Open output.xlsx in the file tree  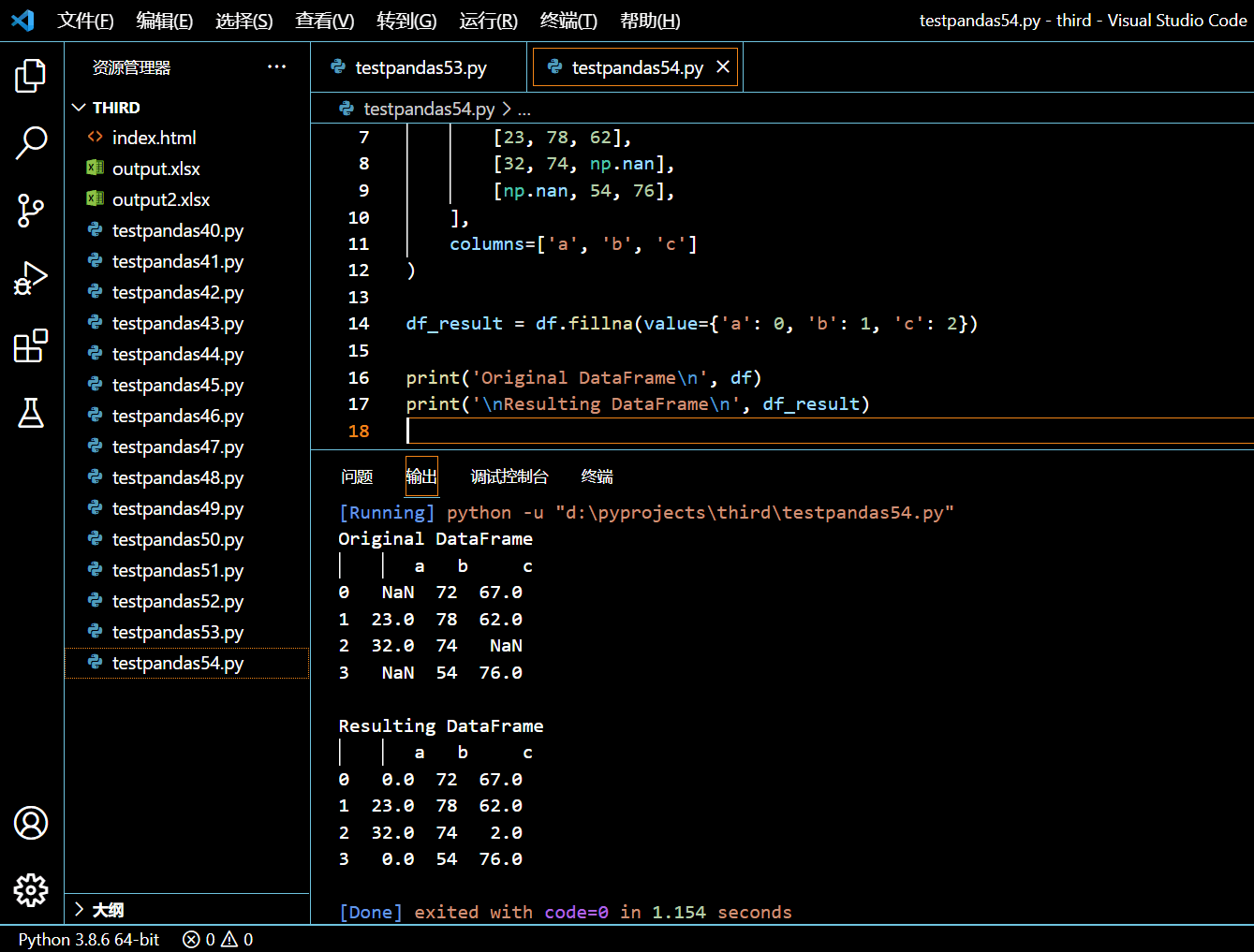tap(187, 168)
